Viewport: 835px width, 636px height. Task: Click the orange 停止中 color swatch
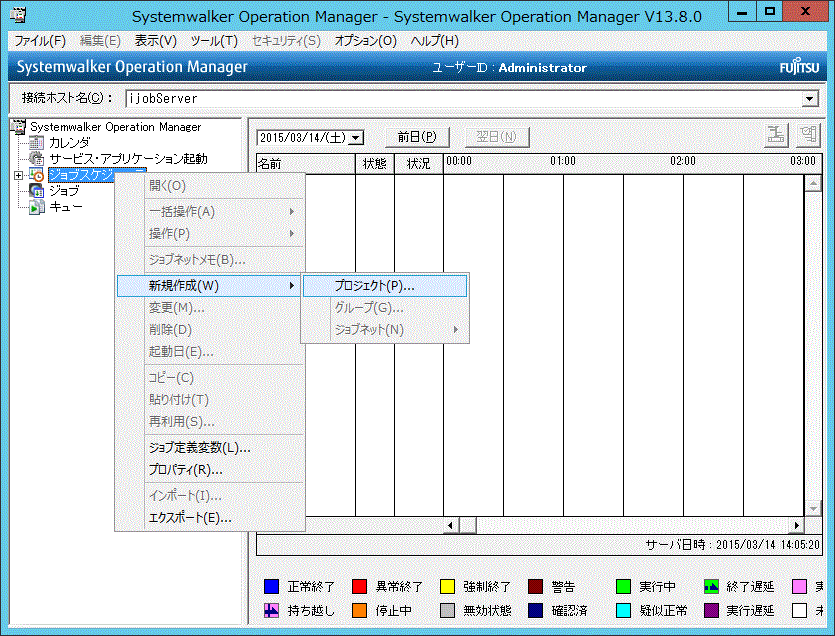point(359,610)
